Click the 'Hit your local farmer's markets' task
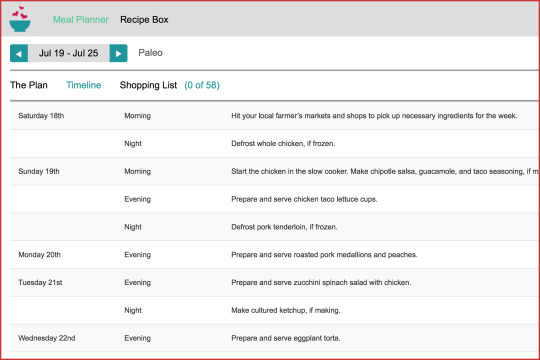 point(374,116)
